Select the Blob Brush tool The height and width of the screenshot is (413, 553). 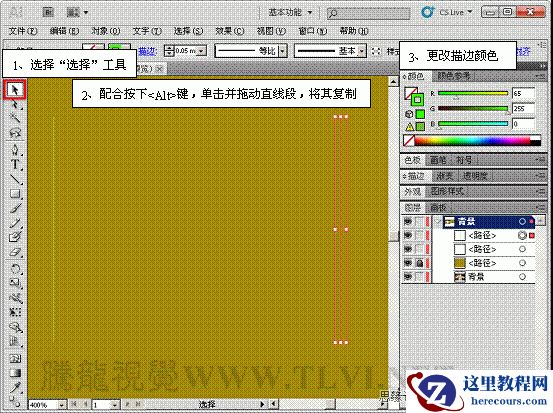coord(15,237)
